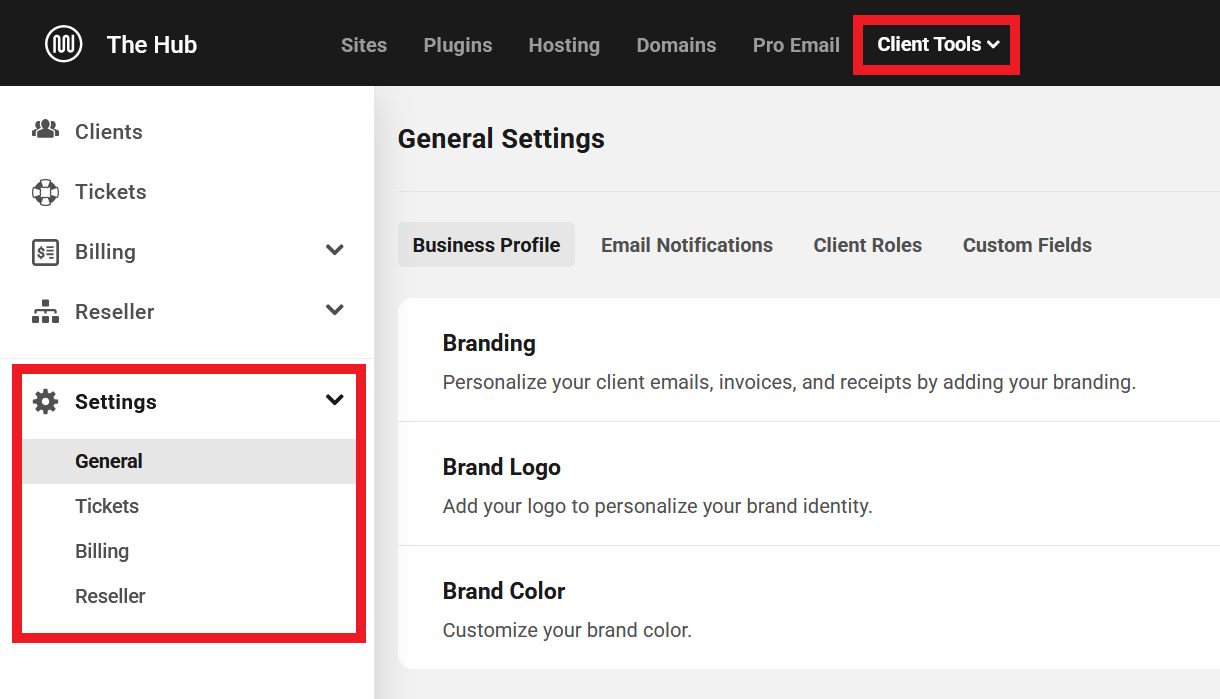Click the WPMU DEV Hub logo icon
The width and height of the screenshot is (1220, 699).
[x=64, y=44]
